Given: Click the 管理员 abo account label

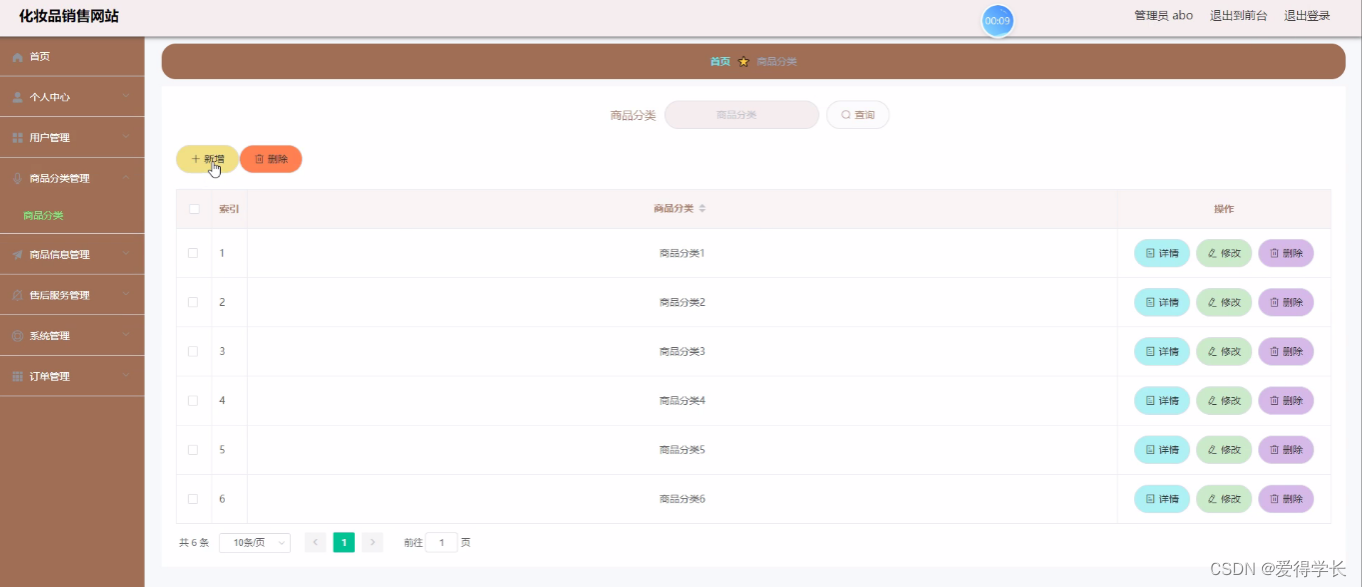Looking at the screenshot, I should (x=1163, y=15).
